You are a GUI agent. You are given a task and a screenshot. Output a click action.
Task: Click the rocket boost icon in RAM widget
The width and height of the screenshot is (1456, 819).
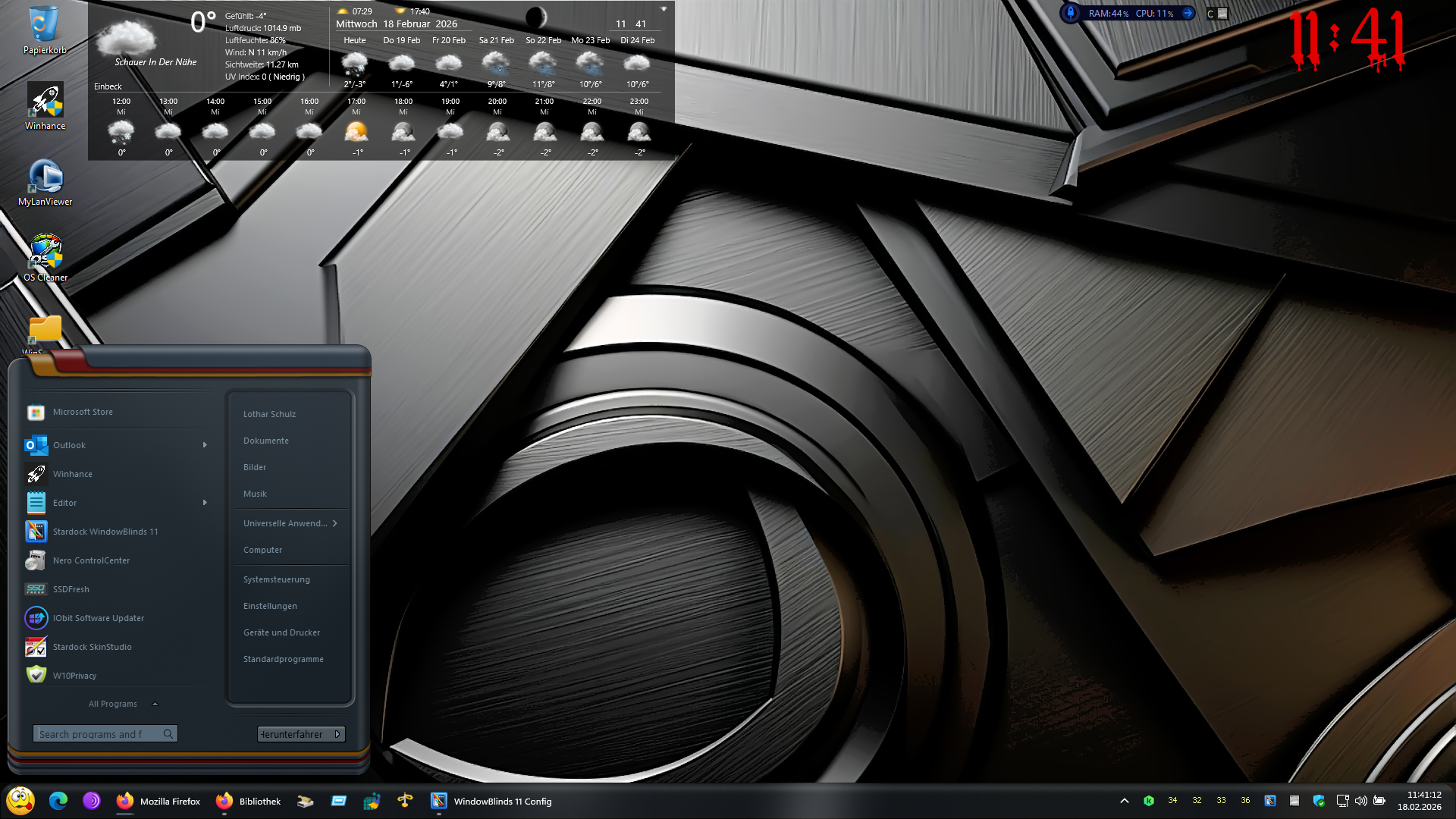1071,13
